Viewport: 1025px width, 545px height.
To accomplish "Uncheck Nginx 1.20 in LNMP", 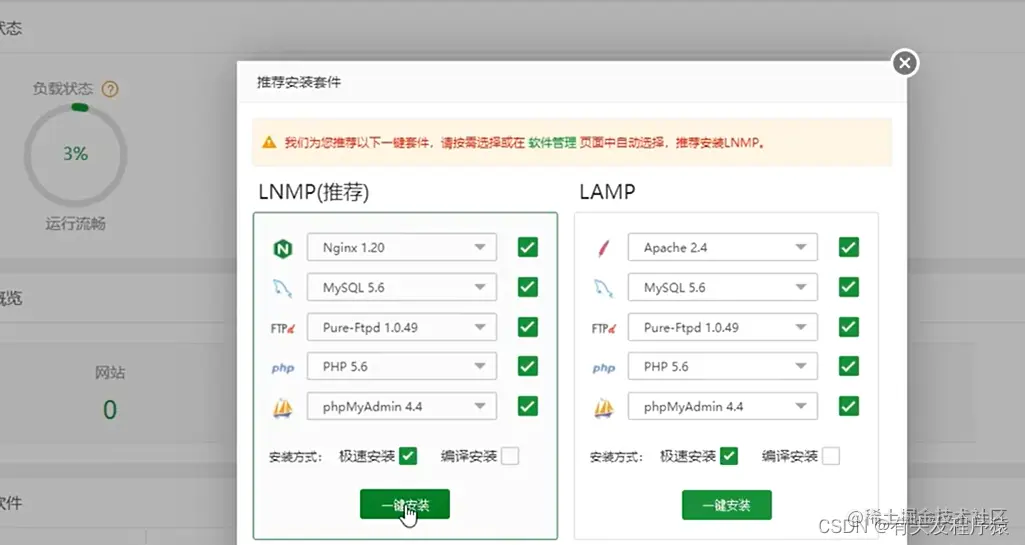I will (x=528, y=247).
